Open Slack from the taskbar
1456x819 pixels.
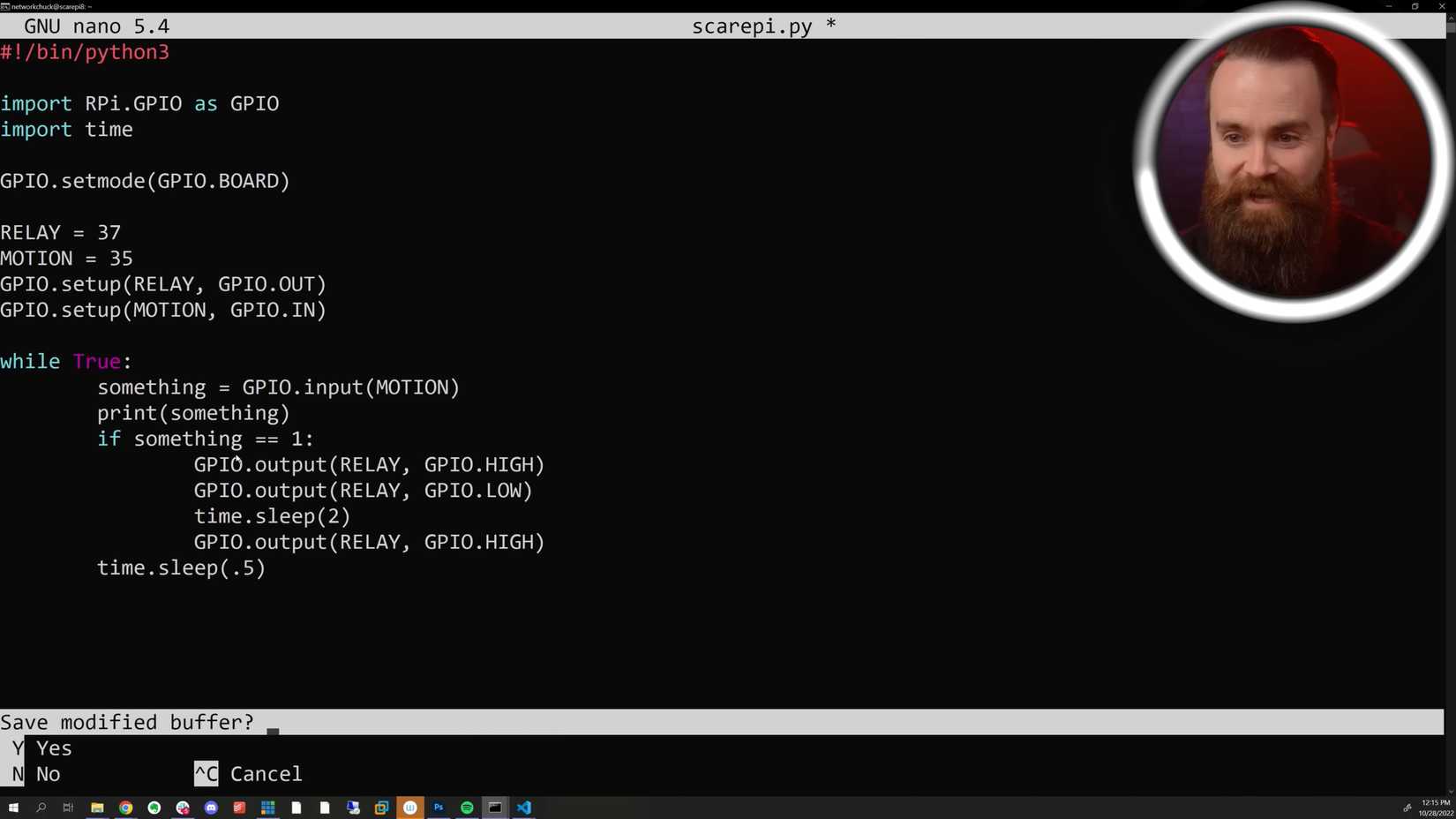183,808
